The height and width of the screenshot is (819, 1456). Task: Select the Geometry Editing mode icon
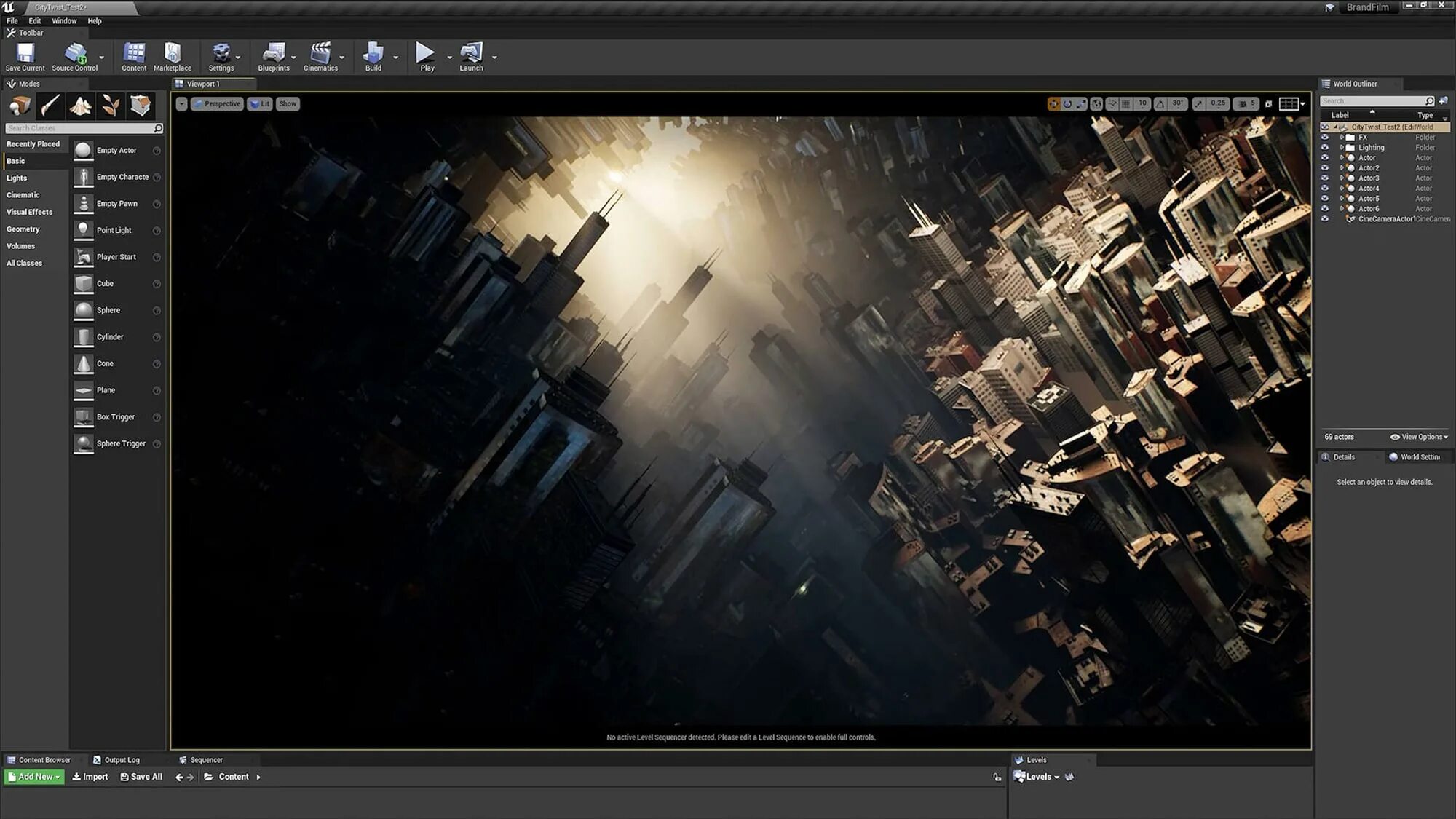click(x=141, y=106)
